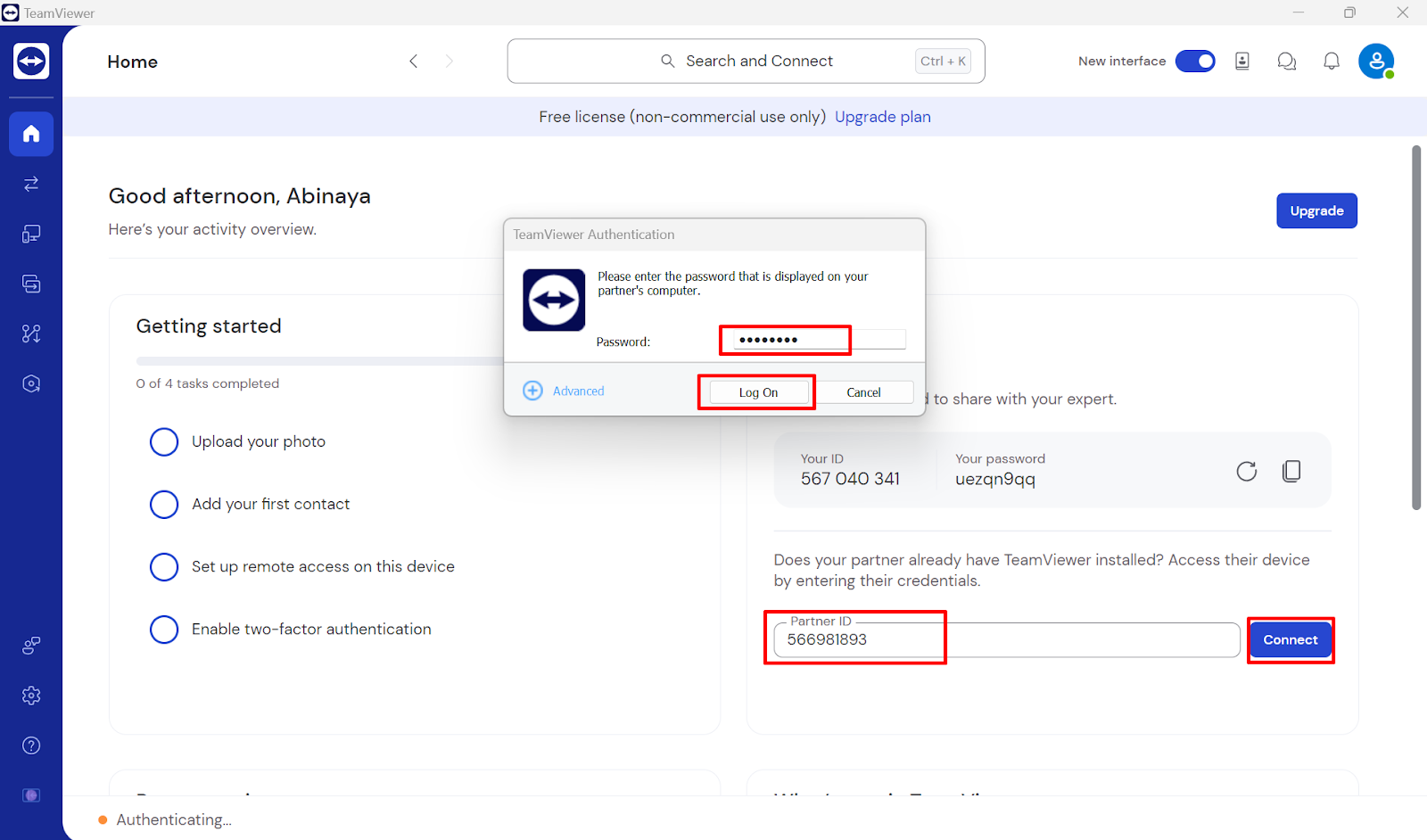
Task: Go forward with the right arrow
Action: click(x=449, y=62)
